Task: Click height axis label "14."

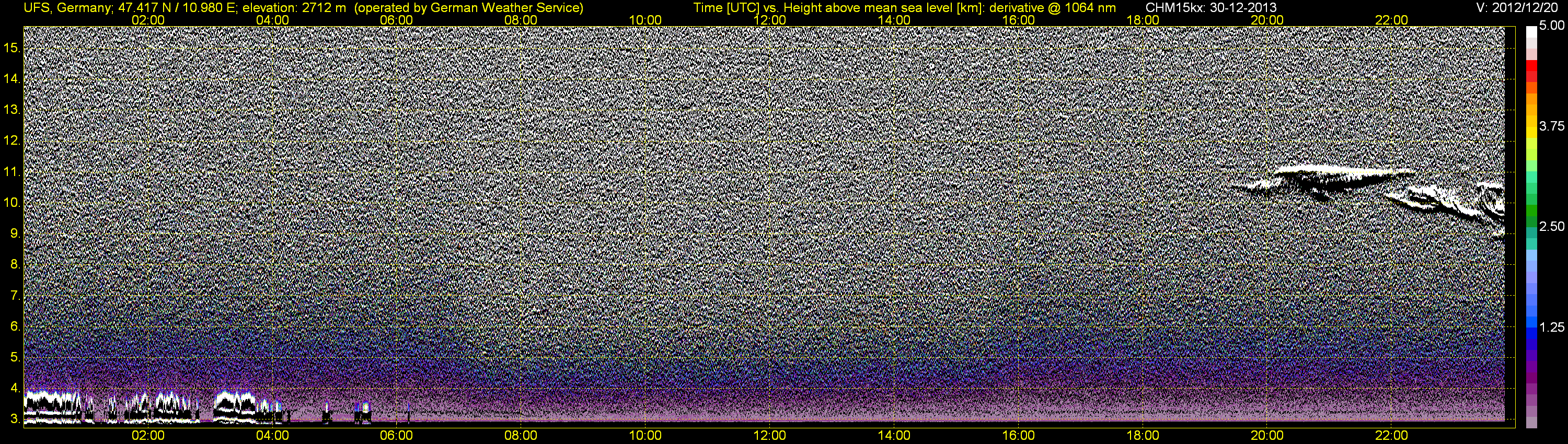Action: 12,78
